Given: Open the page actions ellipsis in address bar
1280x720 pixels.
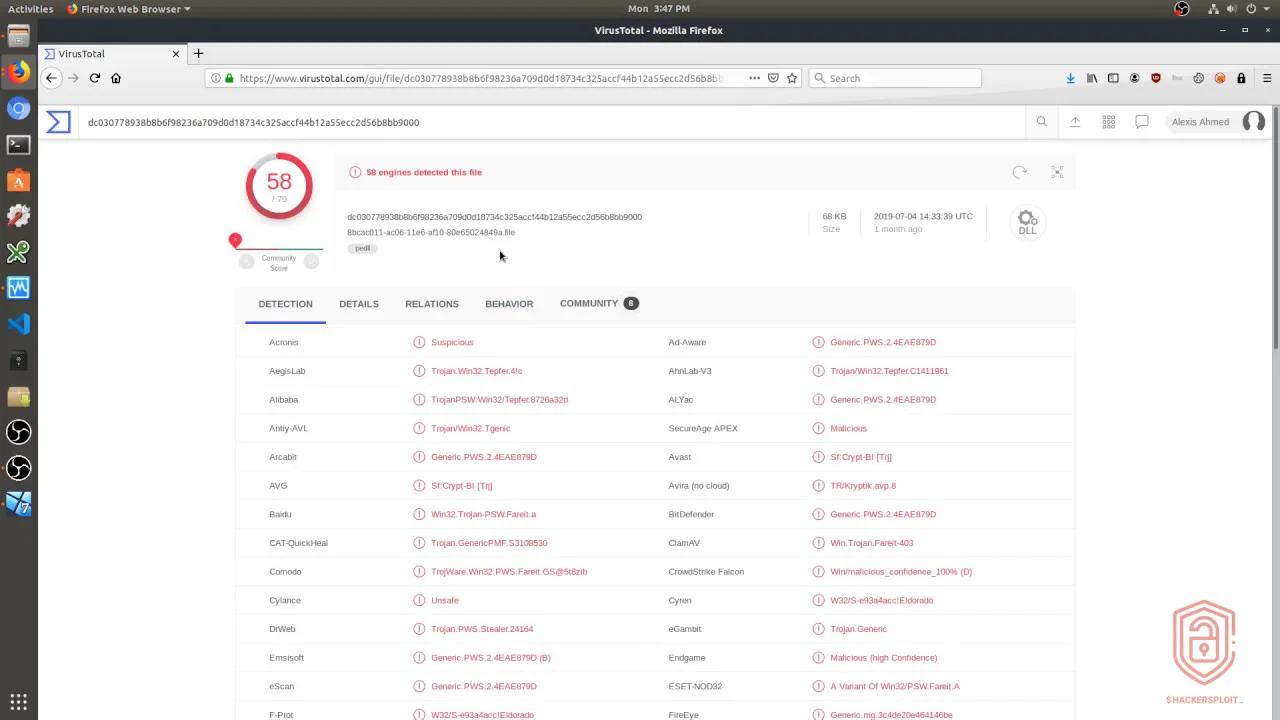Looking at the screenshot, I should click(x=755, y=78).
